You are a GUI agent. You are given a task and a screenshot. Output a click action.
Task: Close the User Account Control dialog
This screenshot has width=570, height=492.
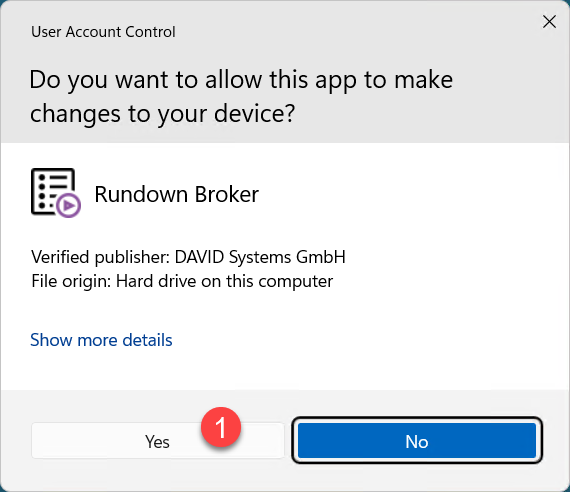(x=549, y=22)
